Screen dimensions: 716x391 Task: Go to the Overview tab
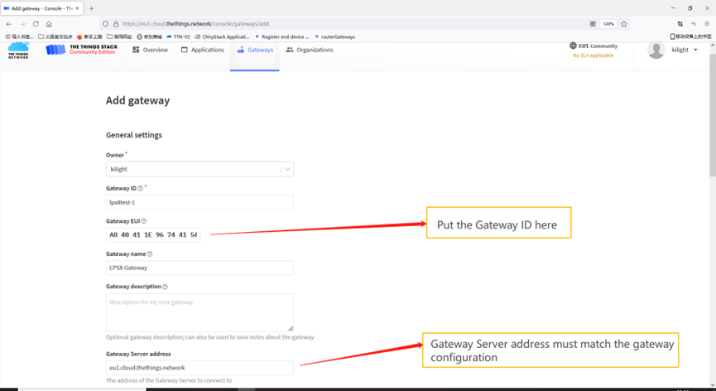coord(150,50)
